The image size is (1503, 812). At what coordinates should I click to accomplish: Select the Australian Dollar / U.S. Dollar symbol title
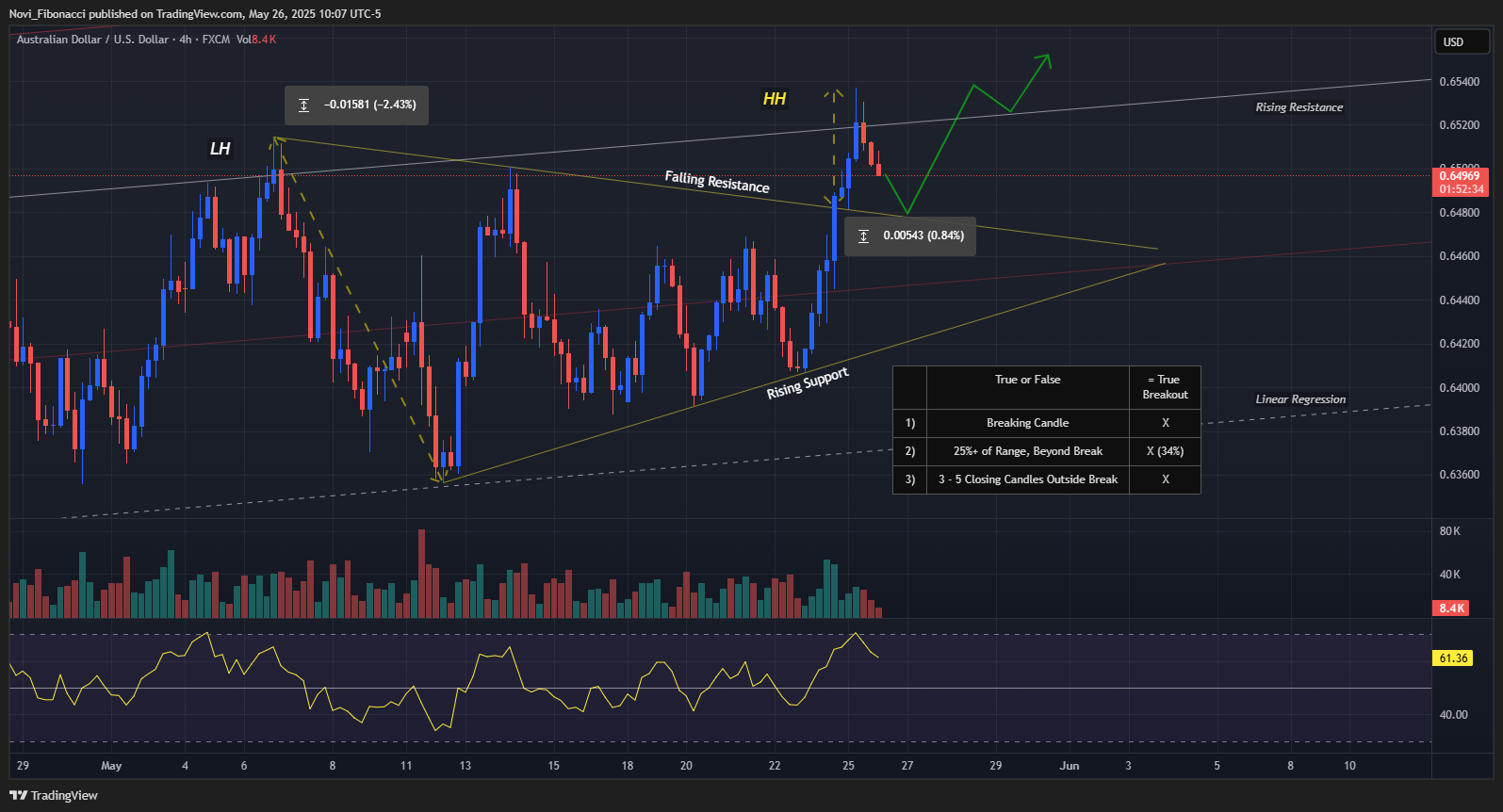[x=92, y=40]
